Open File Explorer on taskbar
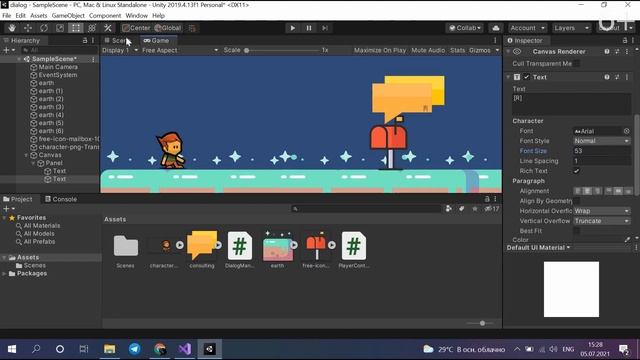This screenshot has width=640, height=360. pyautogui.click(x=109, y=349)
